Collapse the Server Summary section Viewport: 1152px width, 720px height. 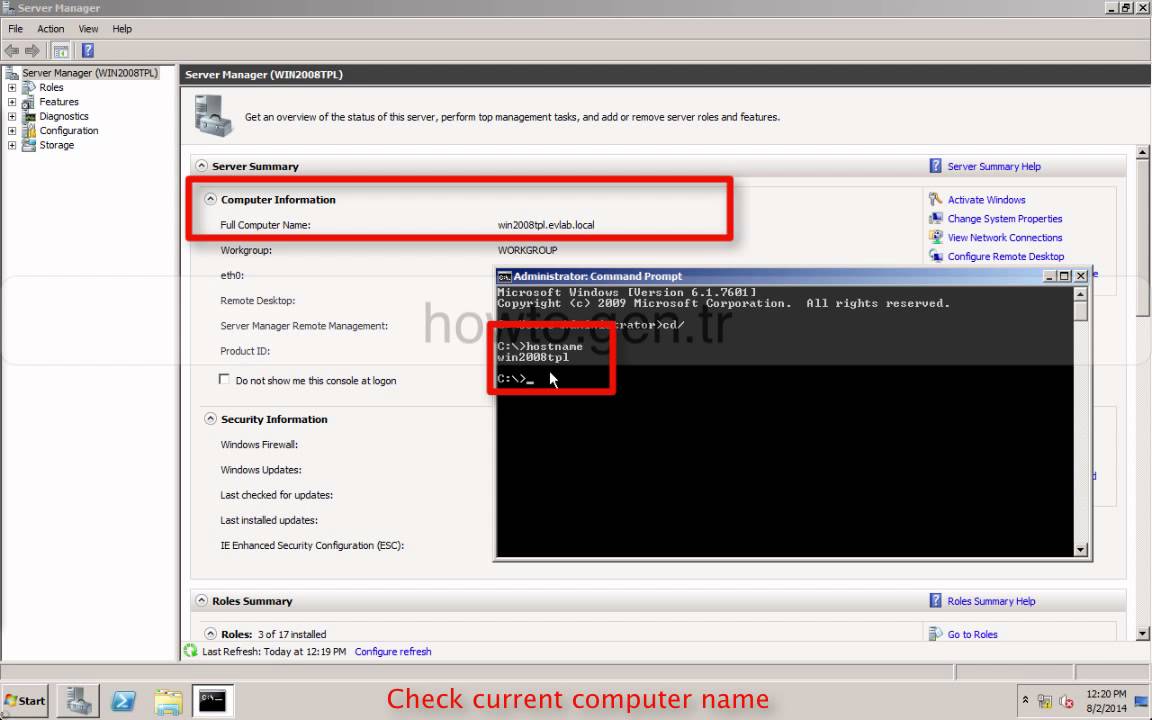(201, 166)
